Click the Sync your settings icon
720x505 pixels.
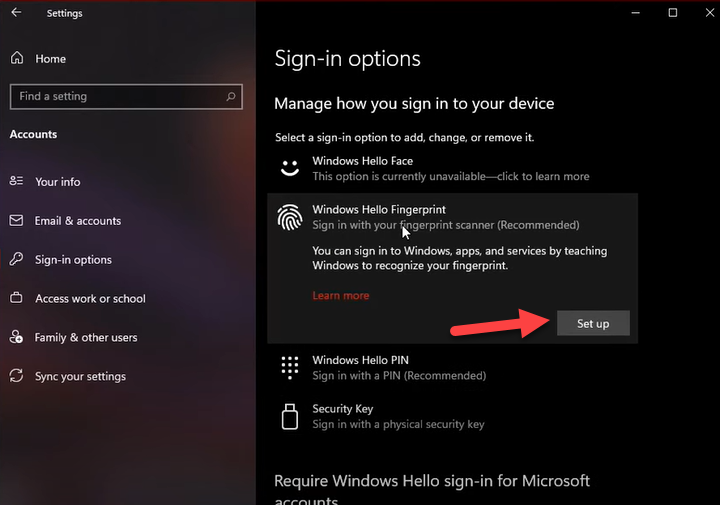click(x=17, y=376)
